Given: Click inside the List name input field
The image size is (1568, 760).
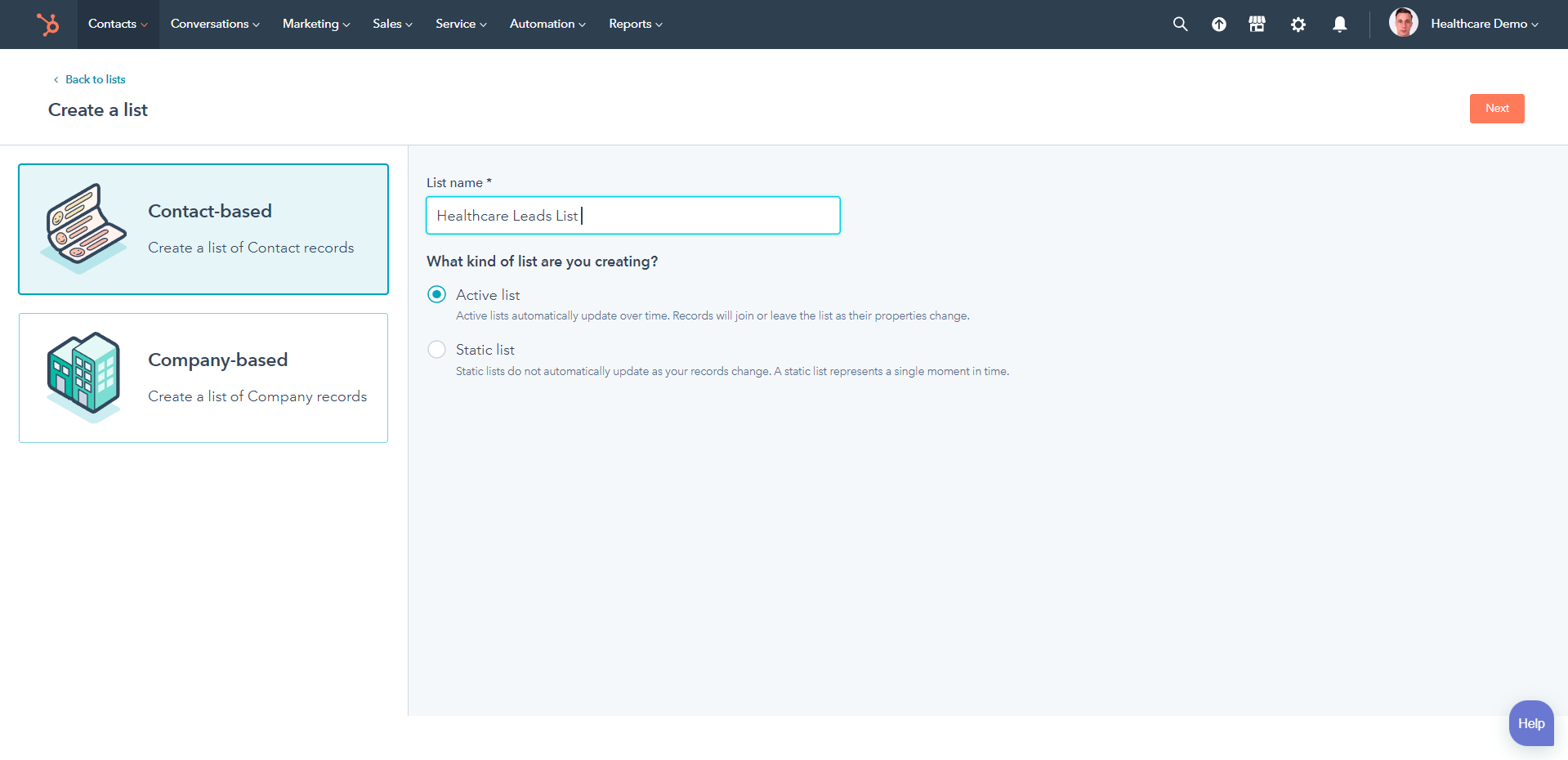Looking at the screenshot, I should (x=632, y=215).
